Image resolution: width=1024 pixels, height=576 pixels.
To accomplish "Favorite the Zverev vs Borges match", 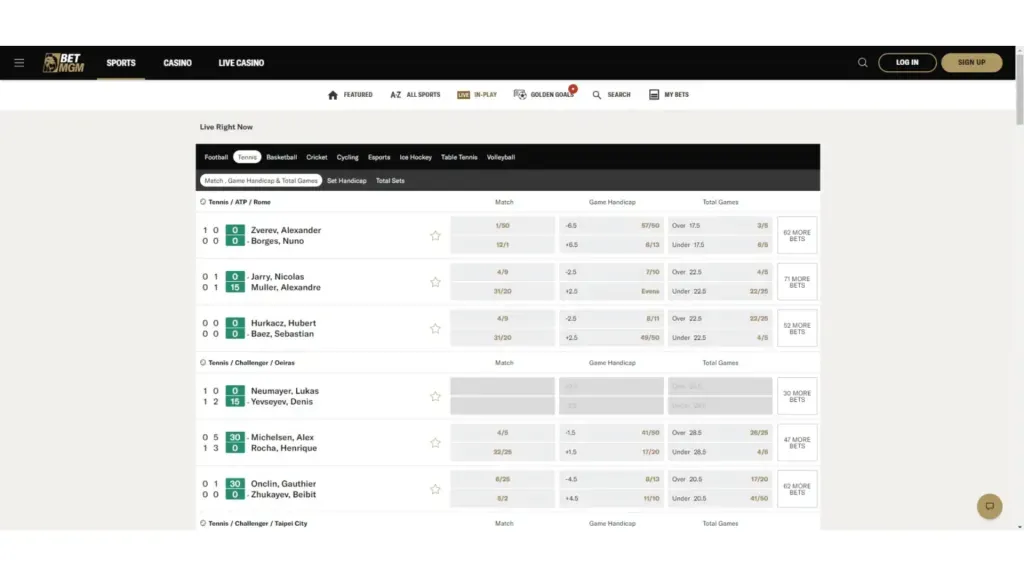I will (435, 236).
